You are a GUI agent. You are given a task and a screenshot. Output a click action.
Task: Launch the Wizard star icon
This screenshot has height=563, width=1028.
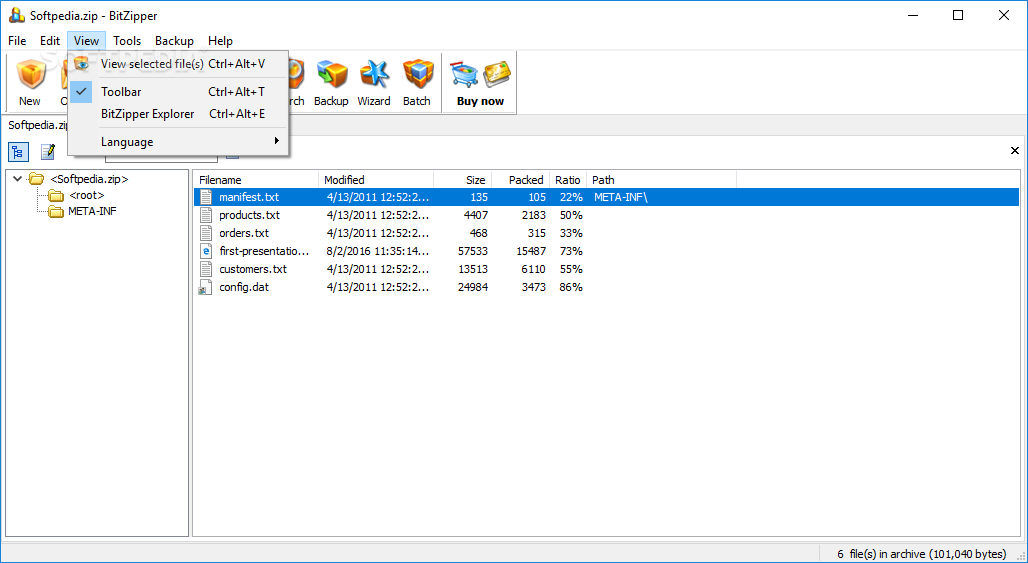[374, 75]
